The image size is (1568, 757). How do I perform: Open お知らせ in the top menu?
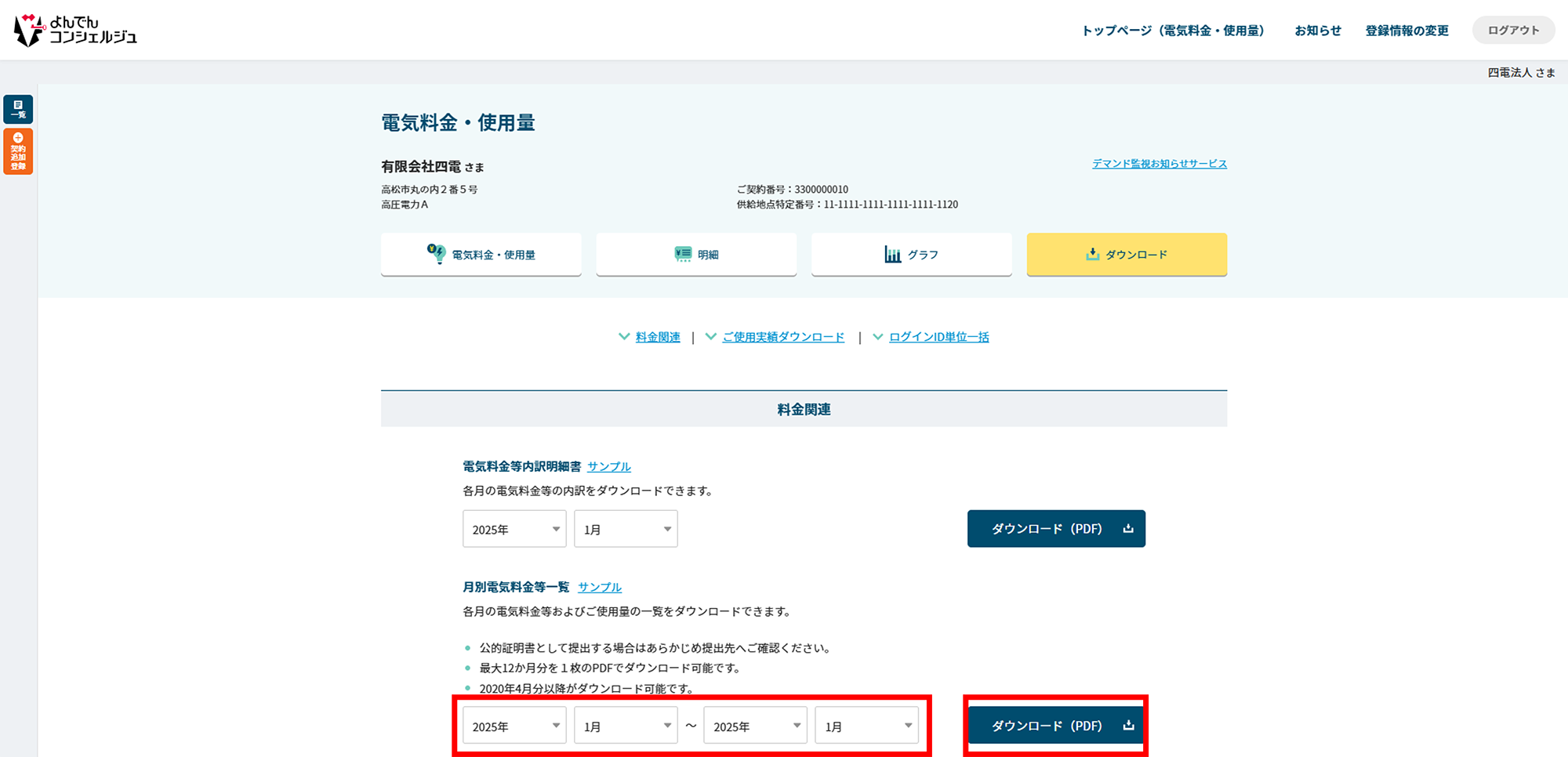pos(1317,31)
